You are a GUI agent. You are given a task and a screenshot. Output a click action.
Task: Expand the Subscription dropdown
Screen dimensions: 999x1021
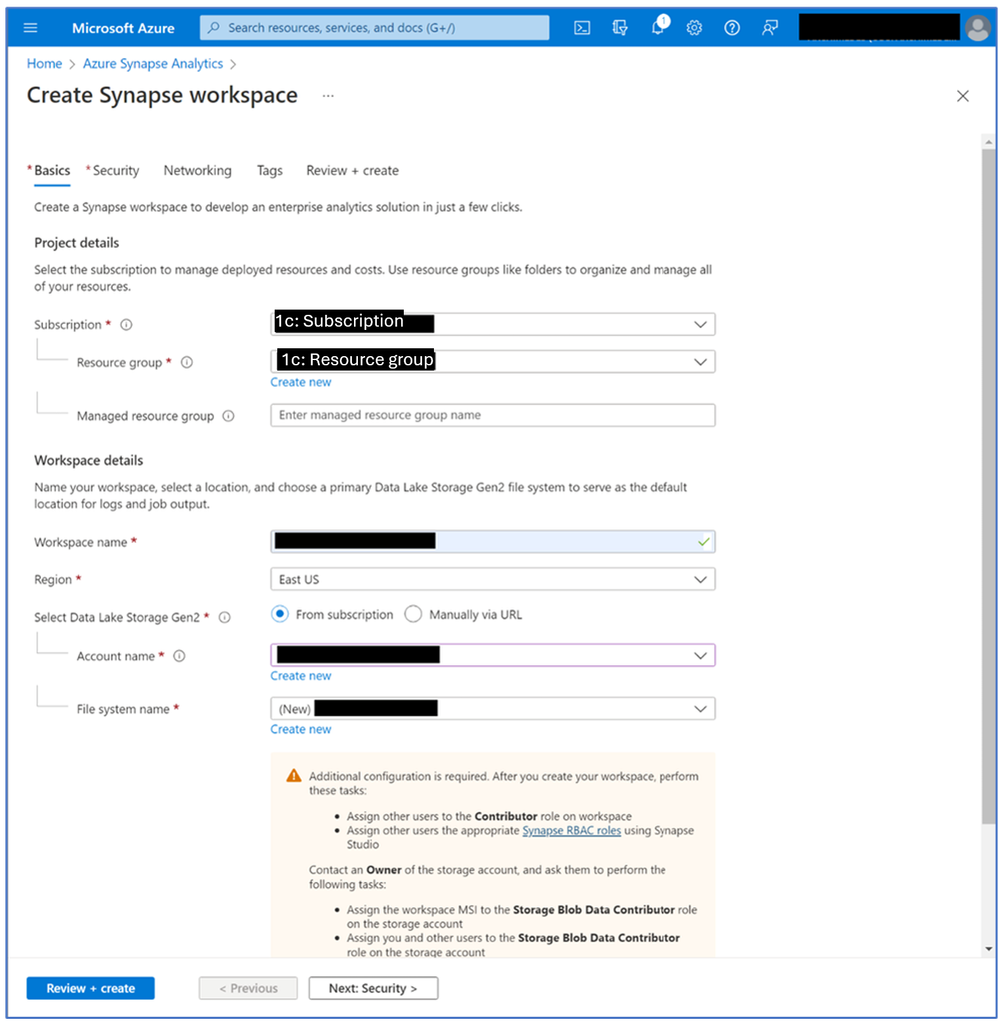coord(492,324)
